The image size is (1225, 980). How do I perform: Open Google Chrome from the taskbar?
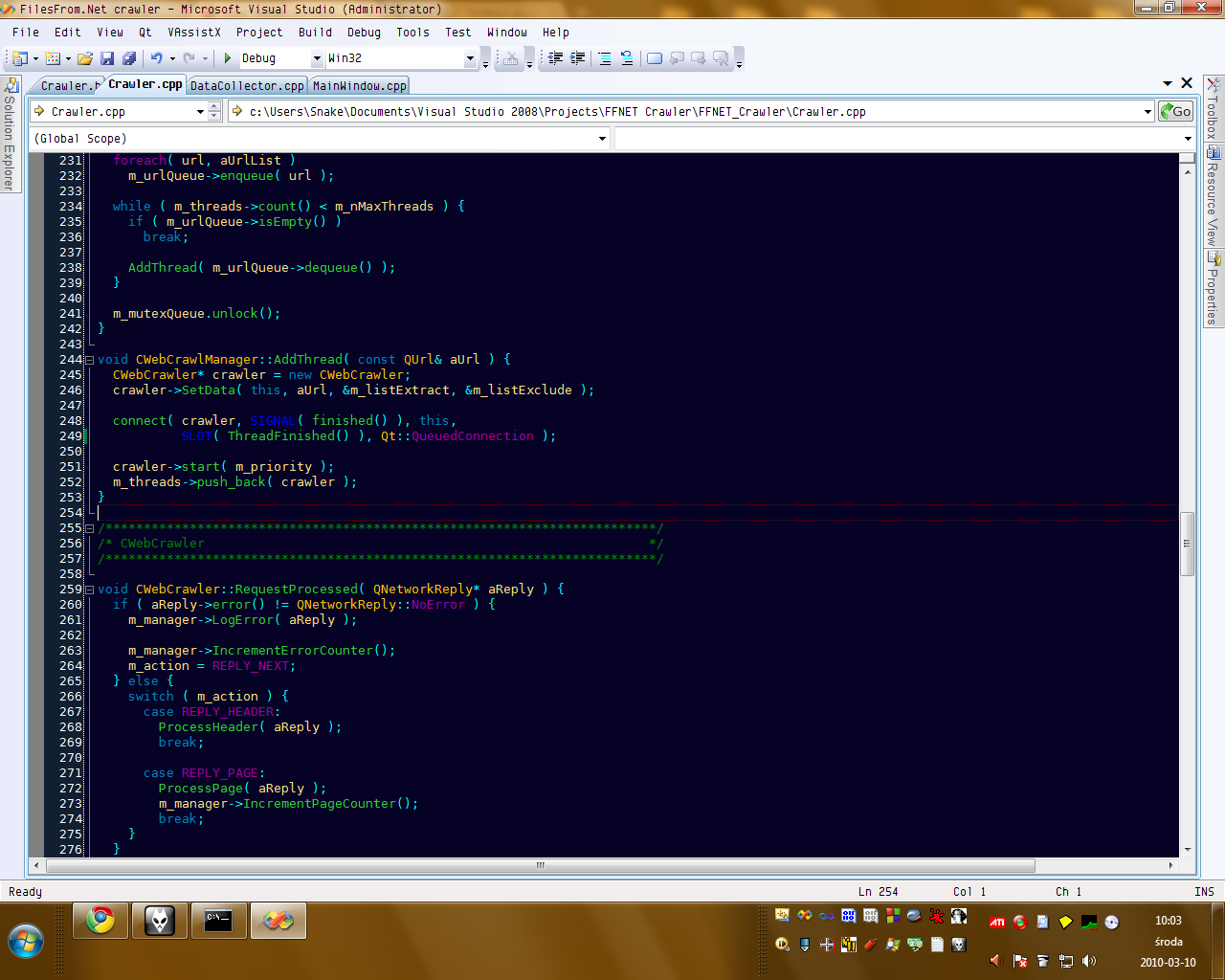tap(100, 921)
